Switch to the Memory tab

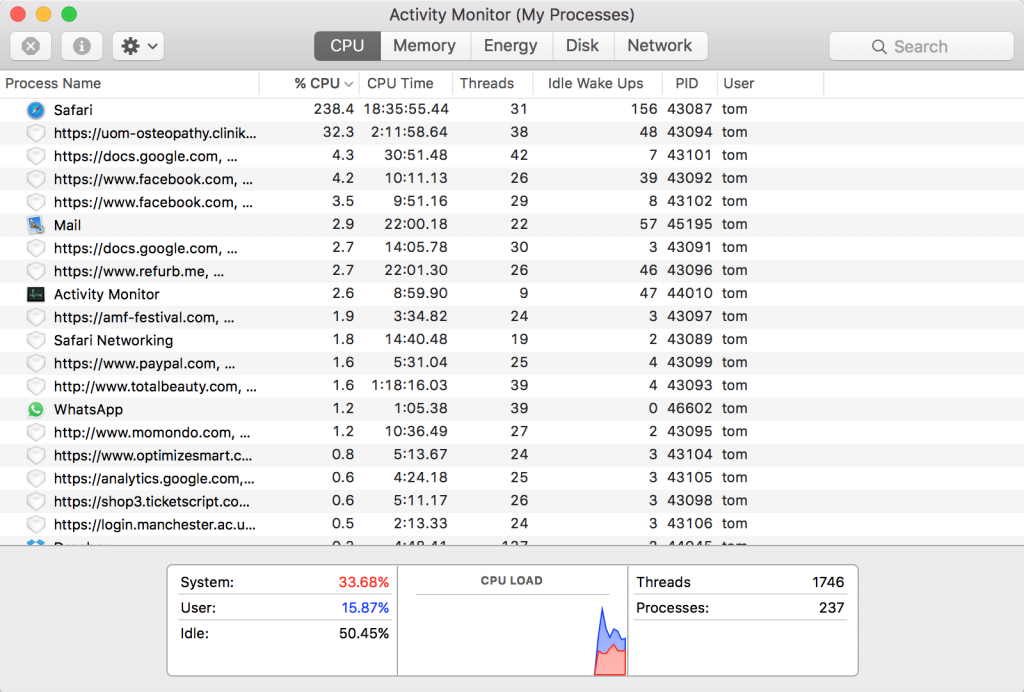point(424,46)
